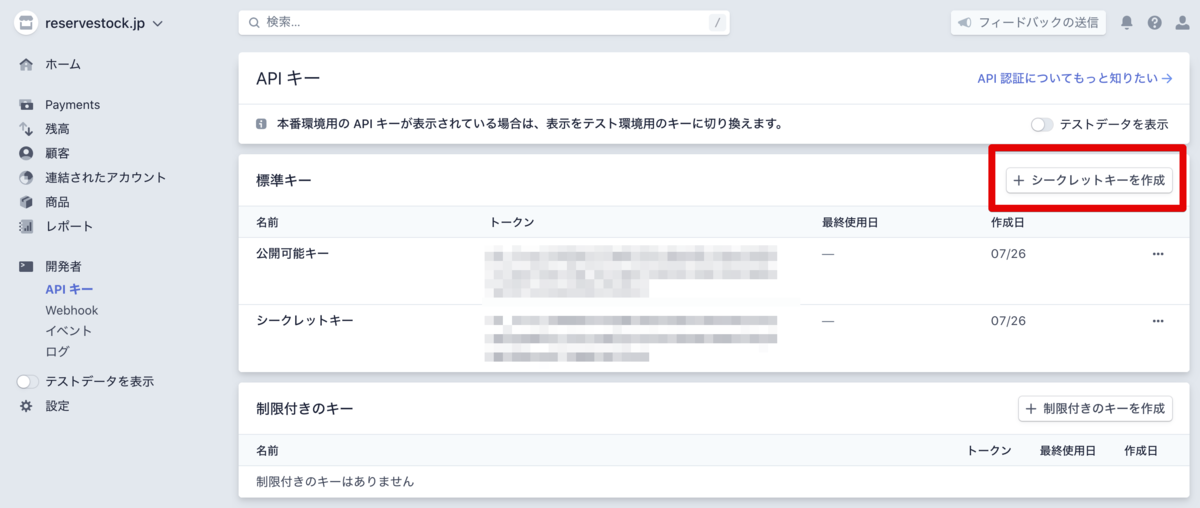Select イベント submenu item
Viewport: 1200px width, 508px height.
point(69,331)
